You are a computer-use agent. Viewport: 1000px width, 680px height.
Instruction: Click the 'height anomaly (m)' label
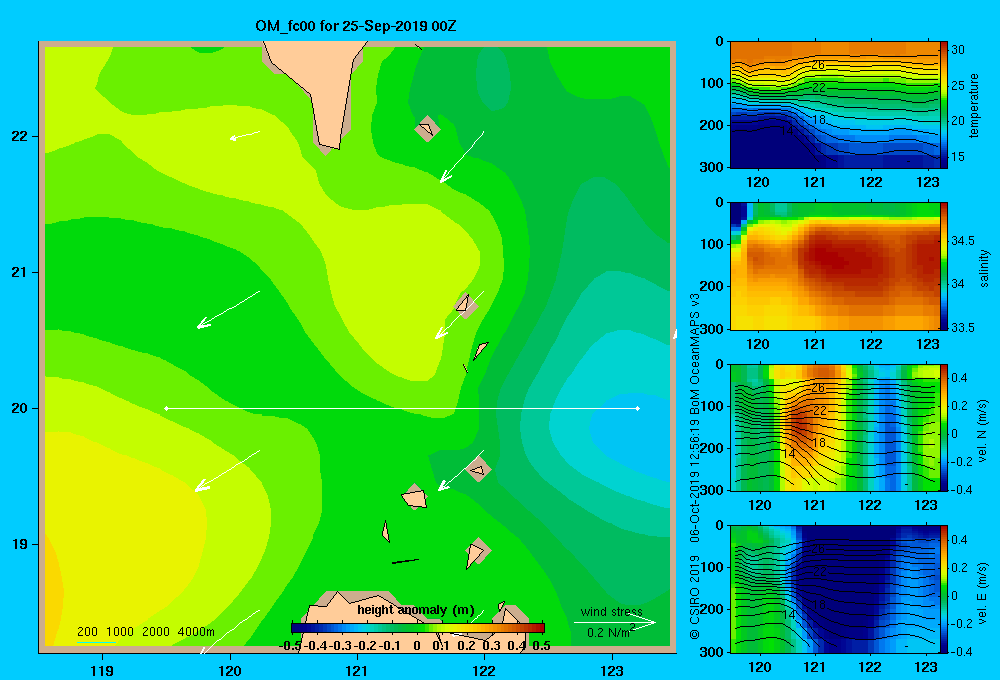416,610
